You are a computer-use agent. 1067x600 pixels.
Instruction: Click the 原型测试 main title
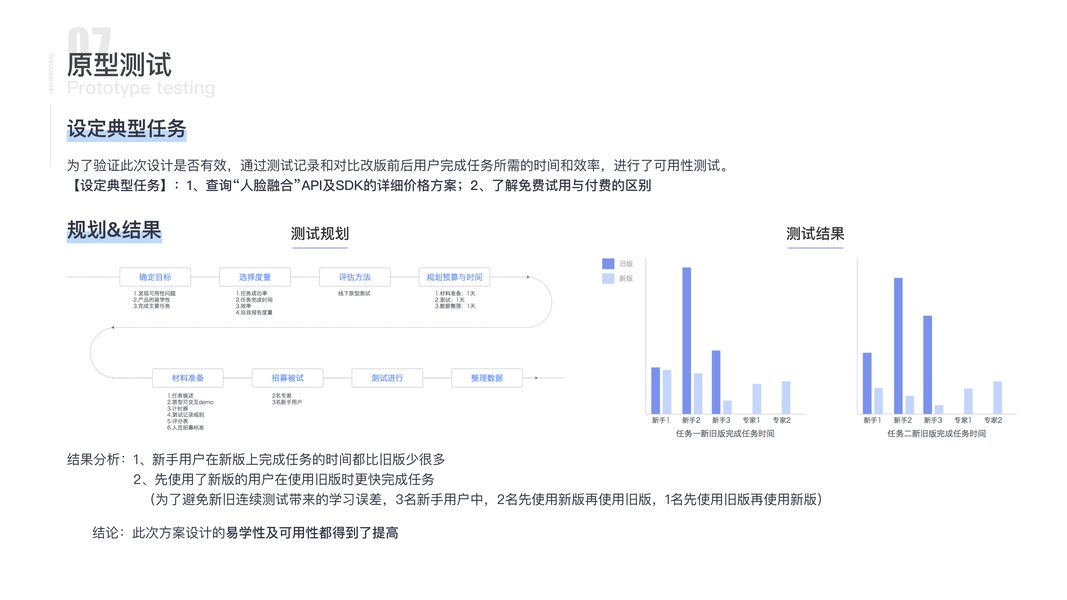(x=119, y=65)
